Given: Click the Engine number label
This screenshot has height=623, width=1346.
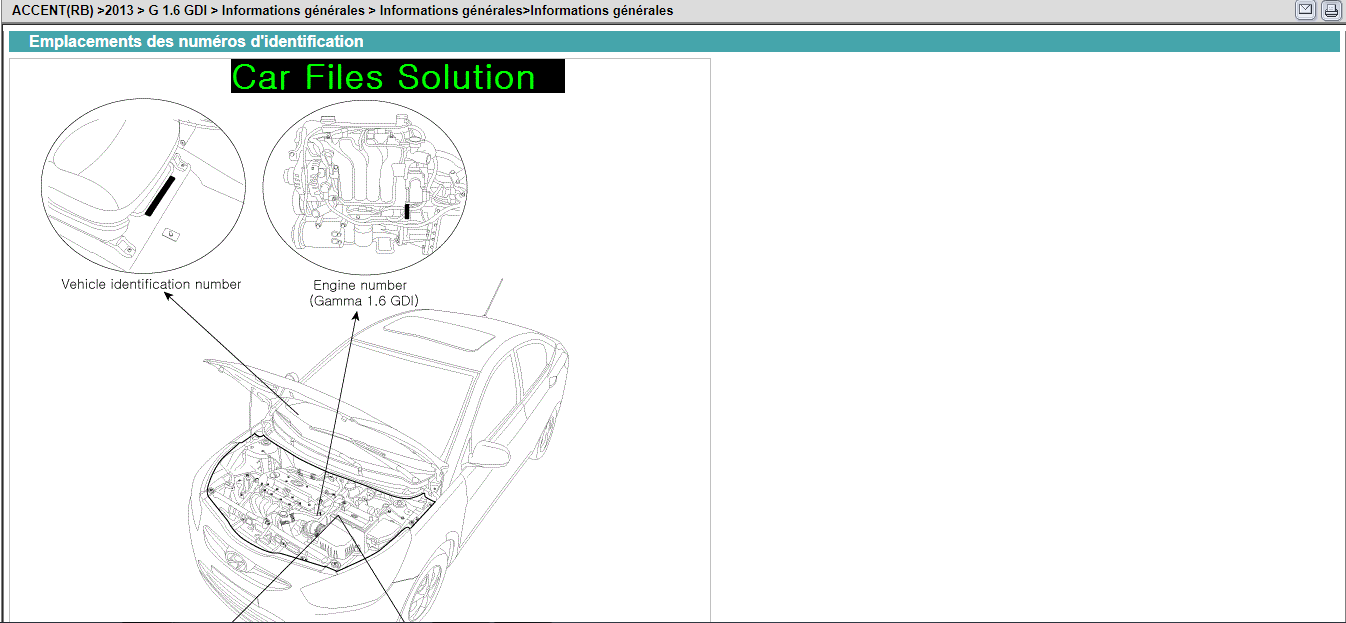Looking at the screenshot, I should click(x=360, y=285).
